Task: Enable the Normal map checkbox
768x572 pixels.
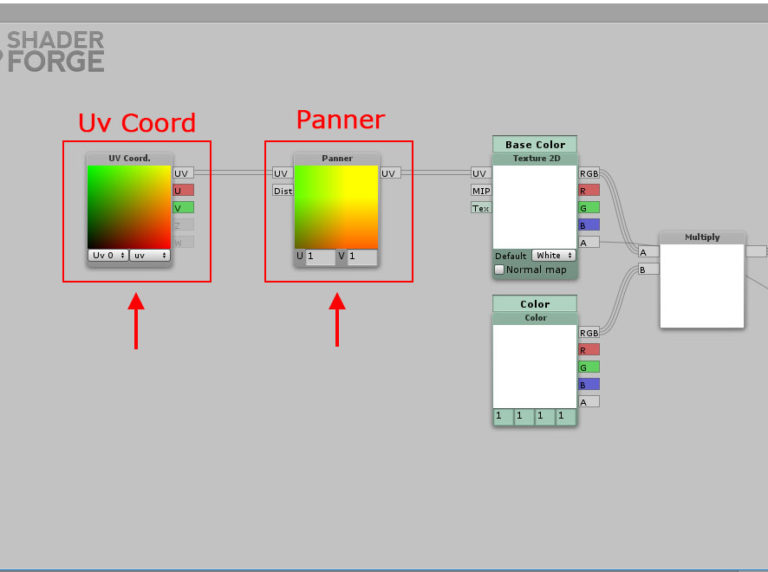Action: 500,270
